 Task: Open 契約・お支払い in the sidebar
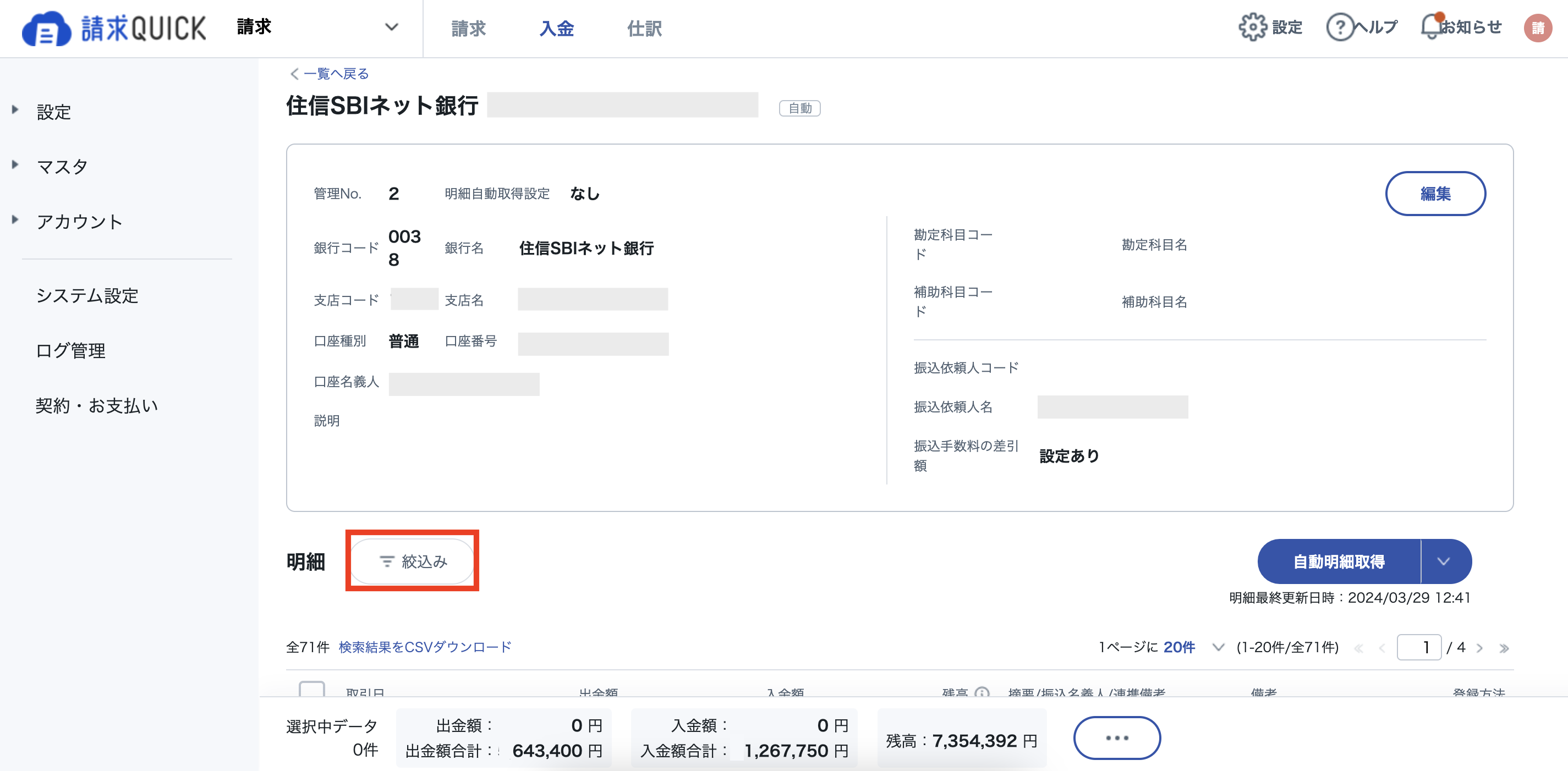[97, 405]
